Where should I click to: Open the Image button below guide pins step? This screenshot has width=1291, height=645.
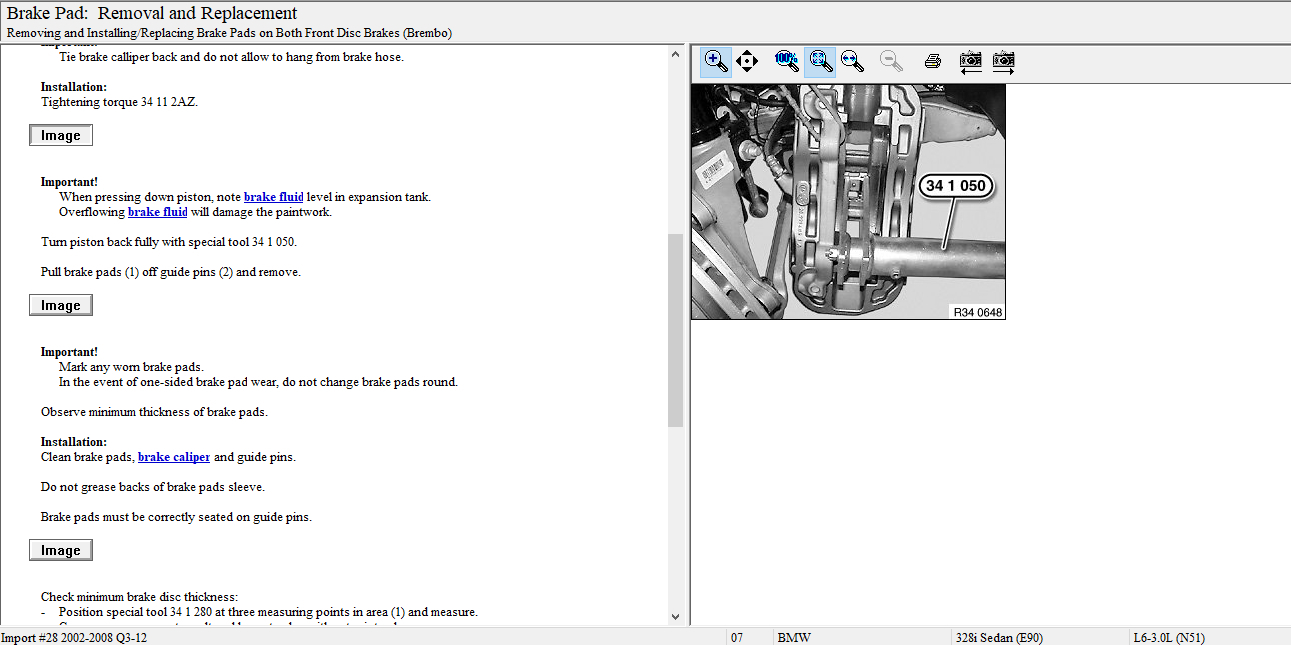pyautogui.click(x=61, y=305)
